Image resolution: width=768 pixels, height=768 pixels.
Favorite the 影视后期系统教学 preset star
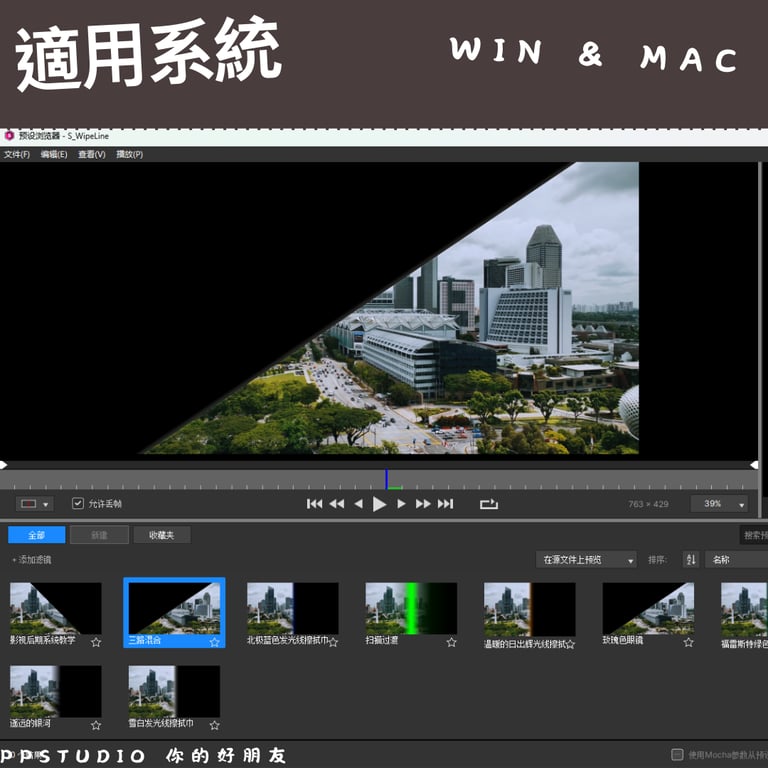click(x=96, y=642)
